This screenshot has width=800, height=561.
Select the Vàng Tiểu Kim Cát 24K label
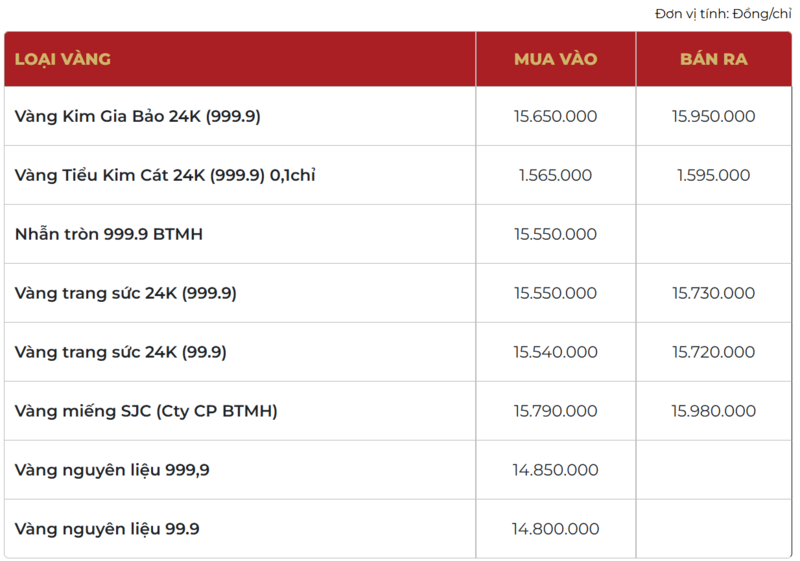[165, 175]
